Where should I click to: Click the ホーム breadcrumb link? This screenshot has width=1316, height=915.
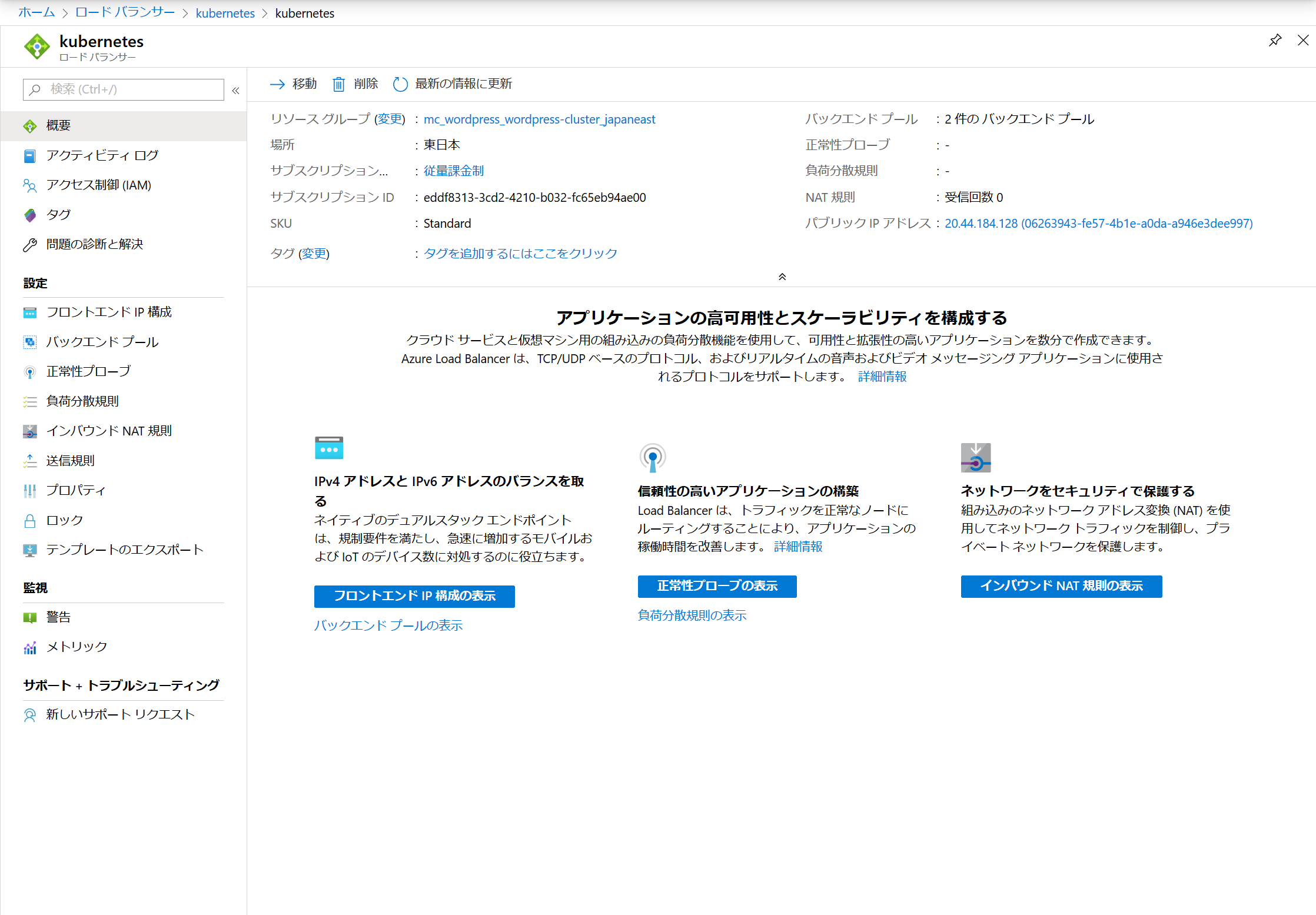(36, 13)
